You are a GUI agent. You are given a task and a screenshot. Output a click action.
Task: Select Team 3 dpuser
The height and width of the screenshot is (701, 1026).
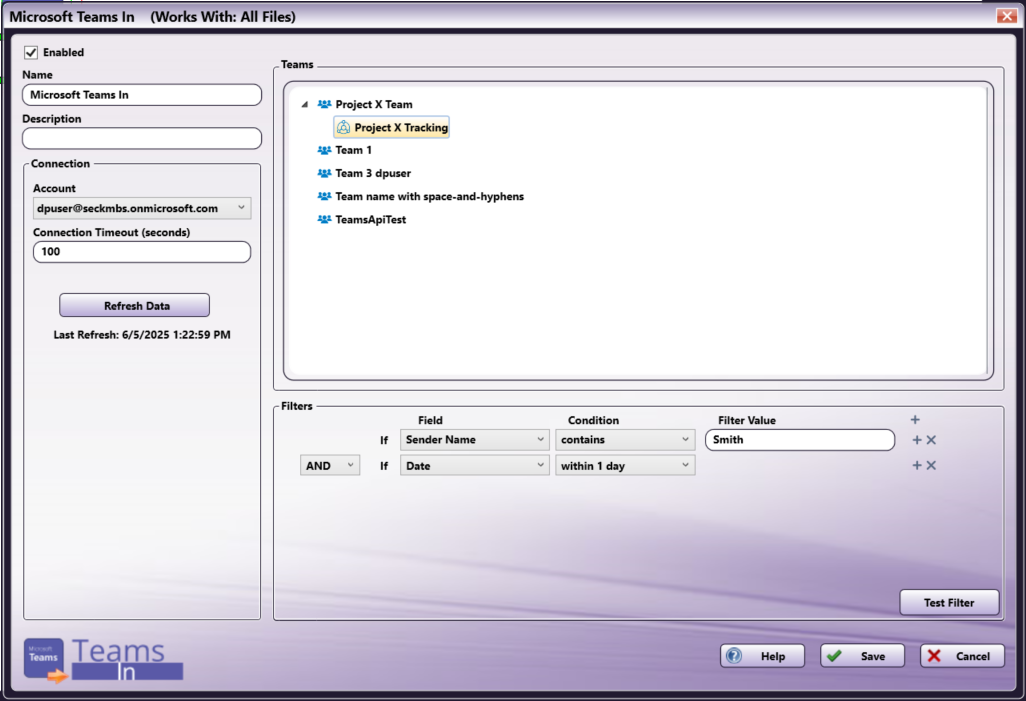(x=373, y=173)
